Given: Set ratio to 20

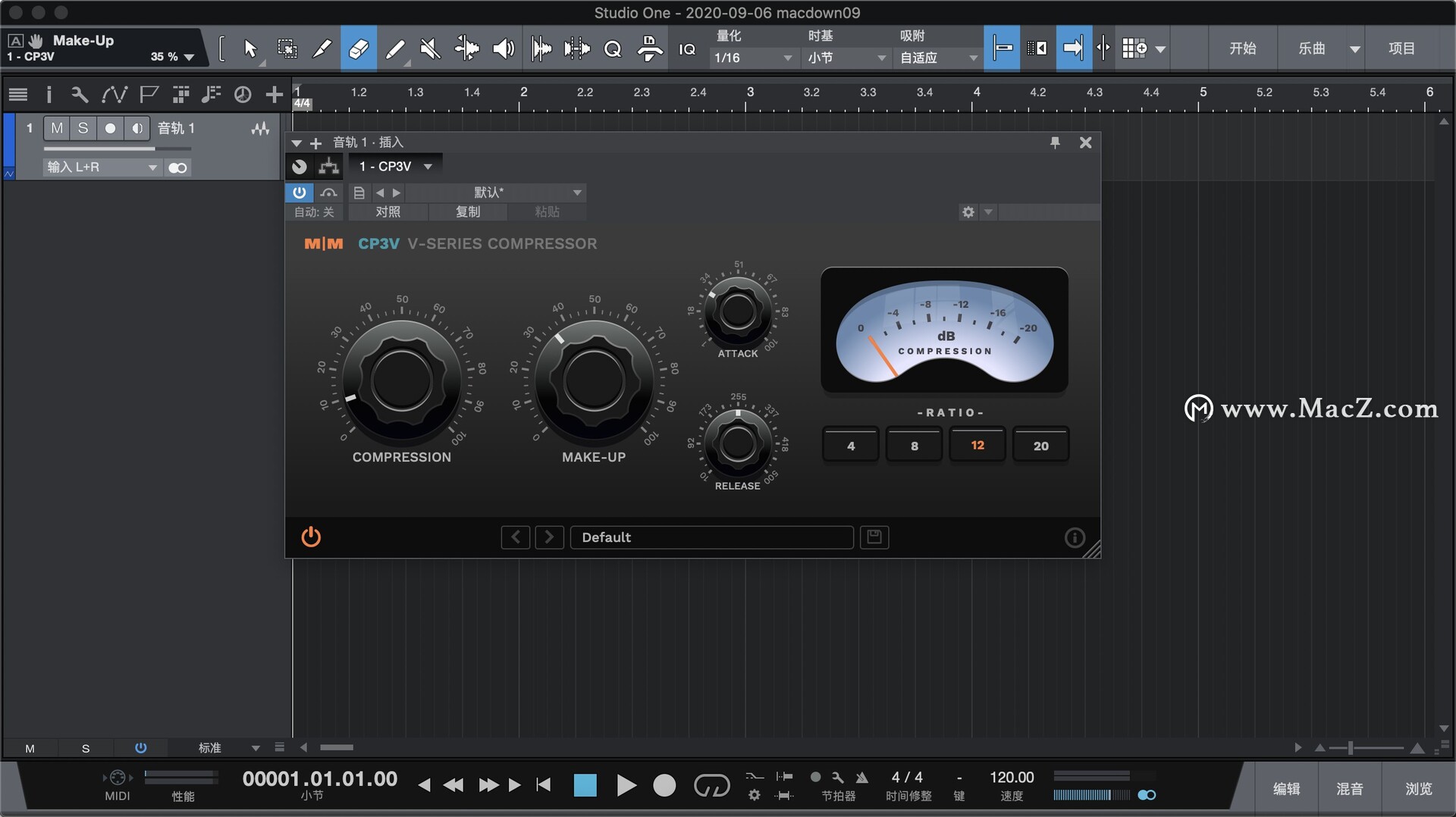Looking at the screenshot, I should pos(1041,446).
